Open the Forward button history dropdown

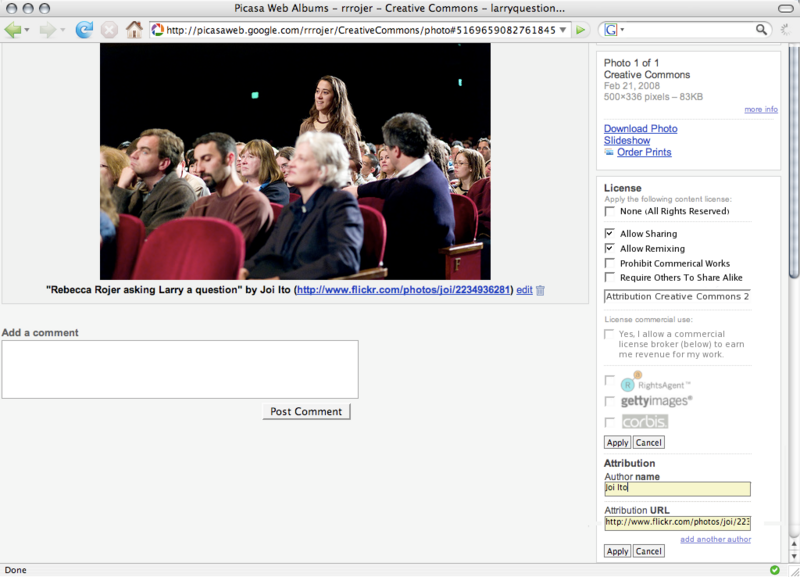[62, 30]
